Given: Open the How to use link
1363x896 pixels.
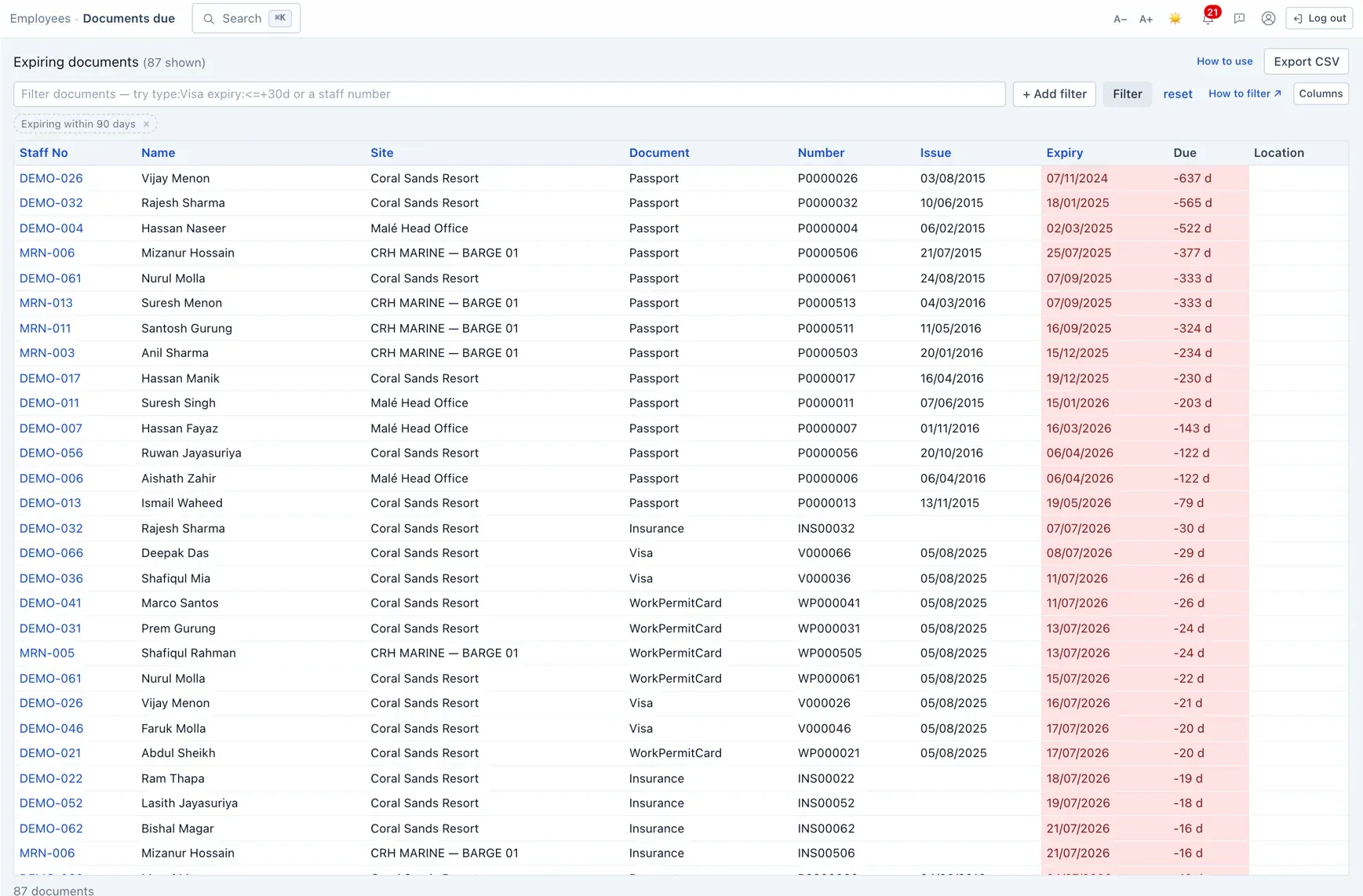Looking at the screenshot, I should (x=1224, y=61).
